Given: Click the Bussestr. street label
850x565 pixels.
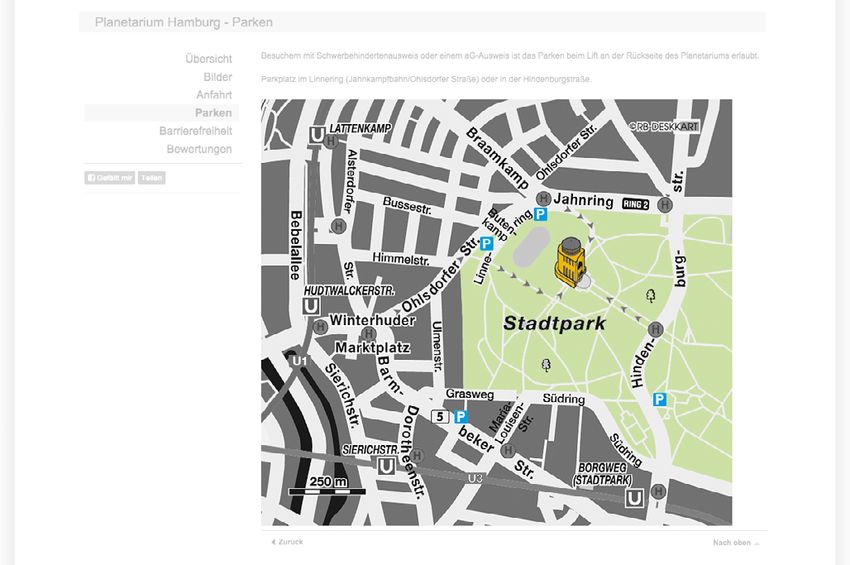Looking at the screenshot, I should [407, 205].
